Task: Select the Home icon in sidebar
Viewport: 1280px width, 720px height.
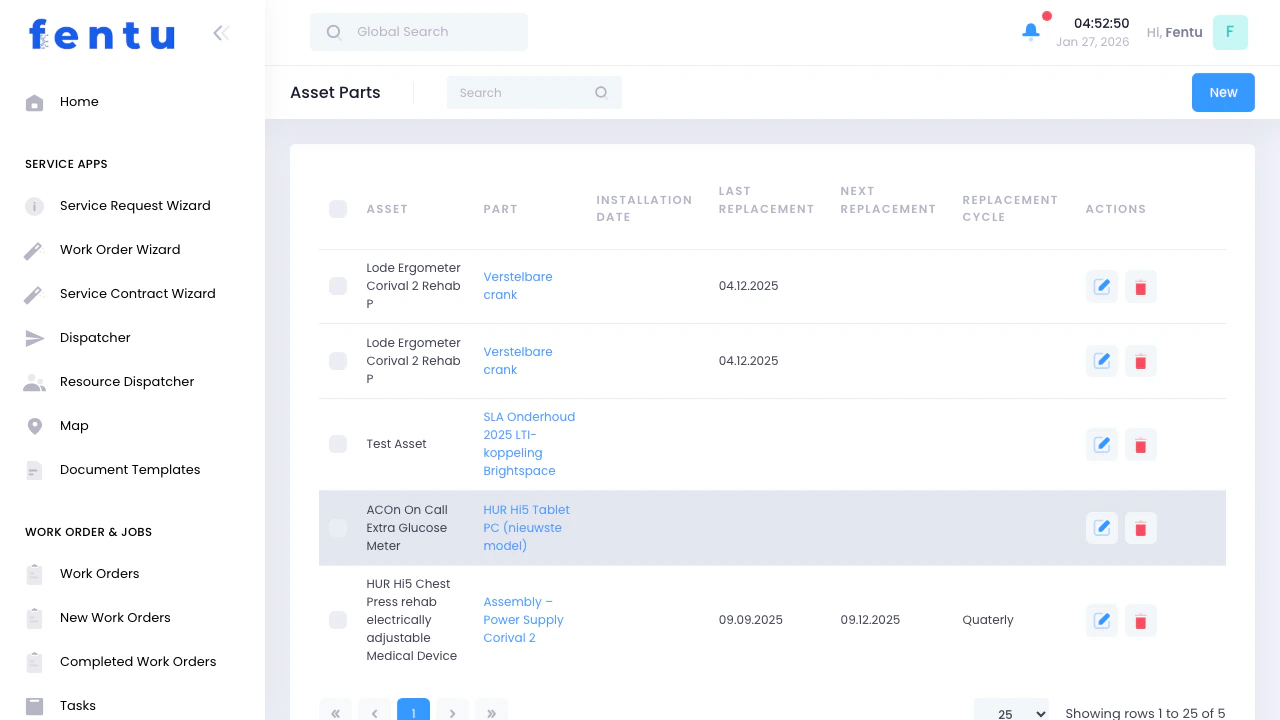Action: (34, 101)
